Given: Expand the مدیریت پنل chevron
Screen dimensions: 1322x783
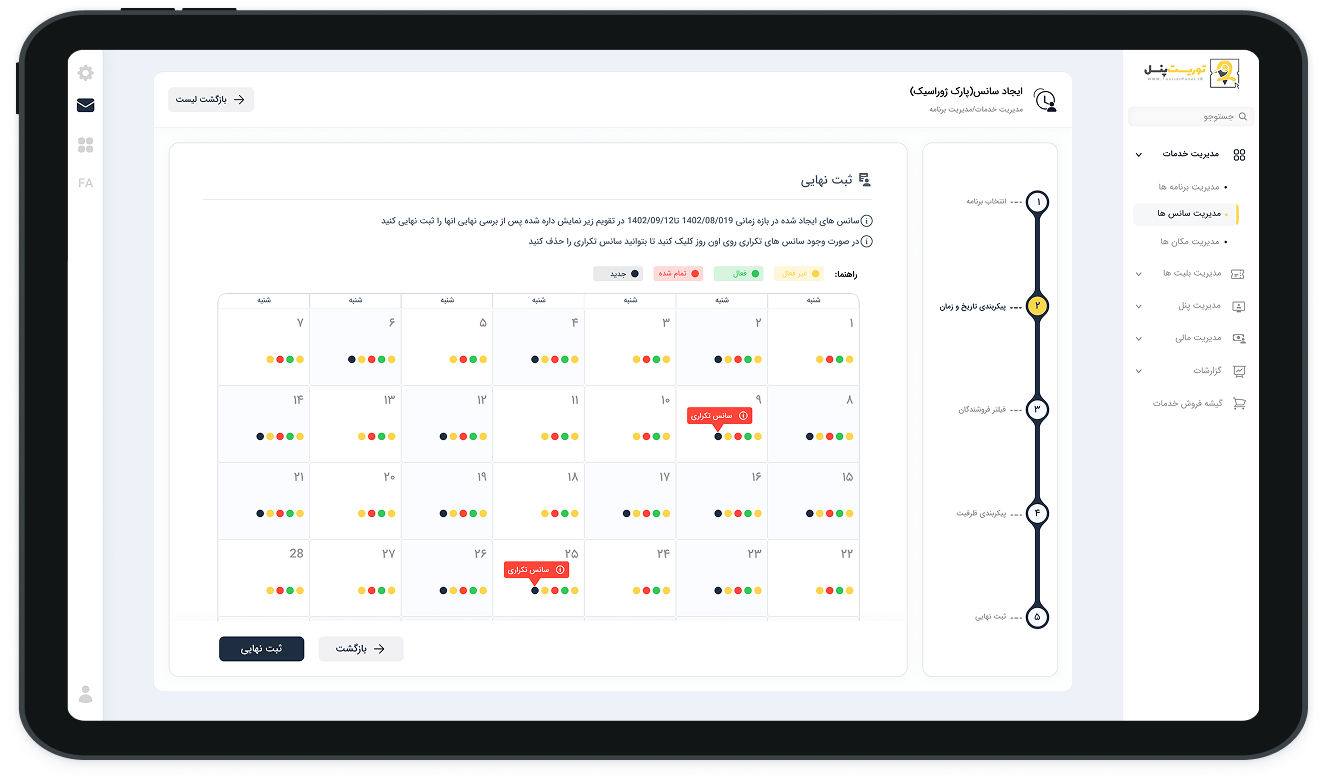Looking at the screenshot, I should pyautogui.click(x=1138, y=306).
